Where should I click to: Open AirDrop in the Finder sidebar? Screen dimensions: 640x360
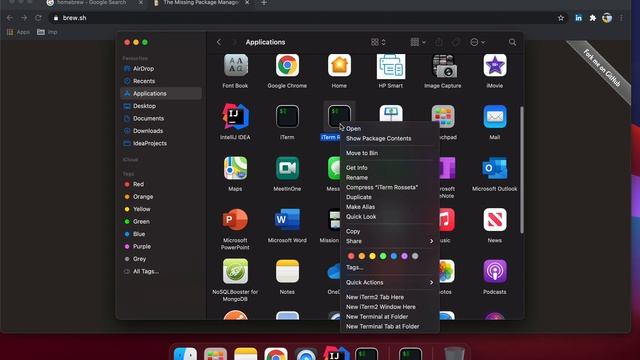click(x=161, y=69)
